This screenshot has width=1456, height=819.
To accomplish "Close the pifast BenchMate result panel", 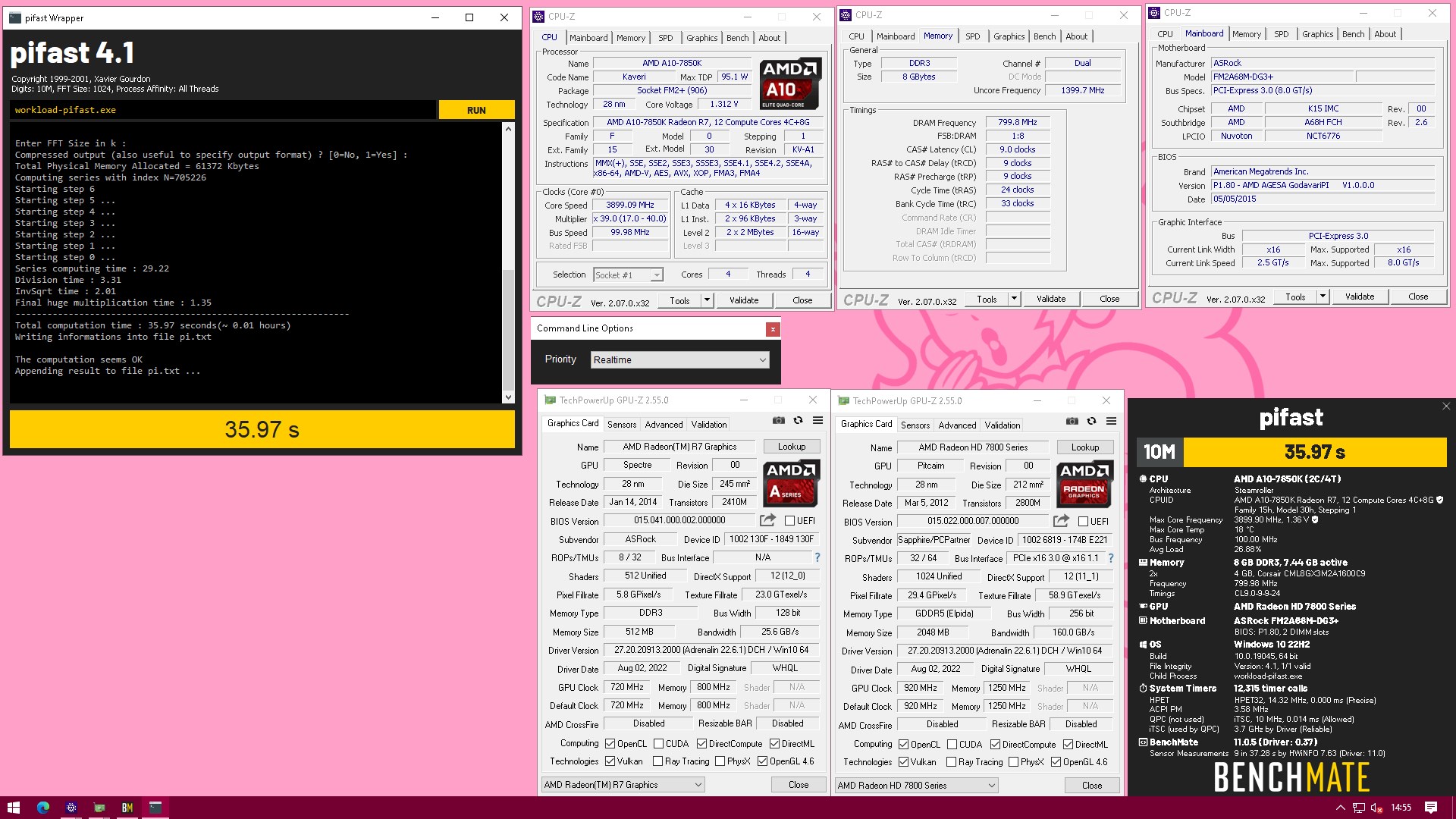I will [1445, 406].
